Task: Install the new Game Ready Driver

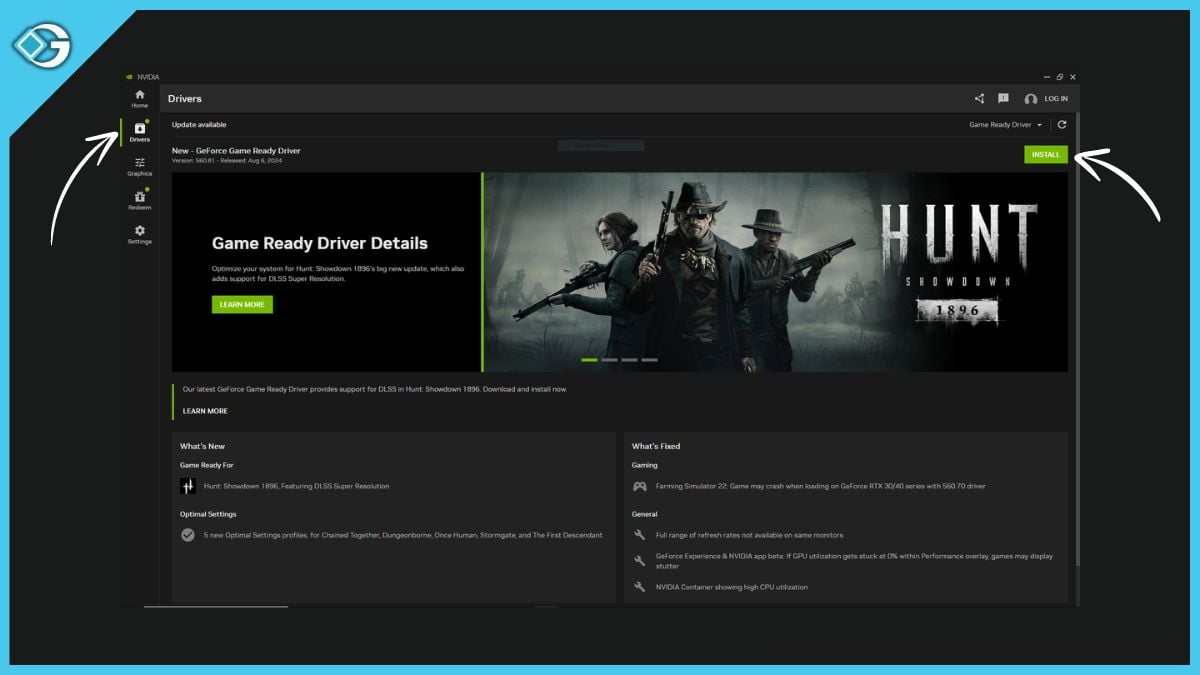Action: point(1046,155)
